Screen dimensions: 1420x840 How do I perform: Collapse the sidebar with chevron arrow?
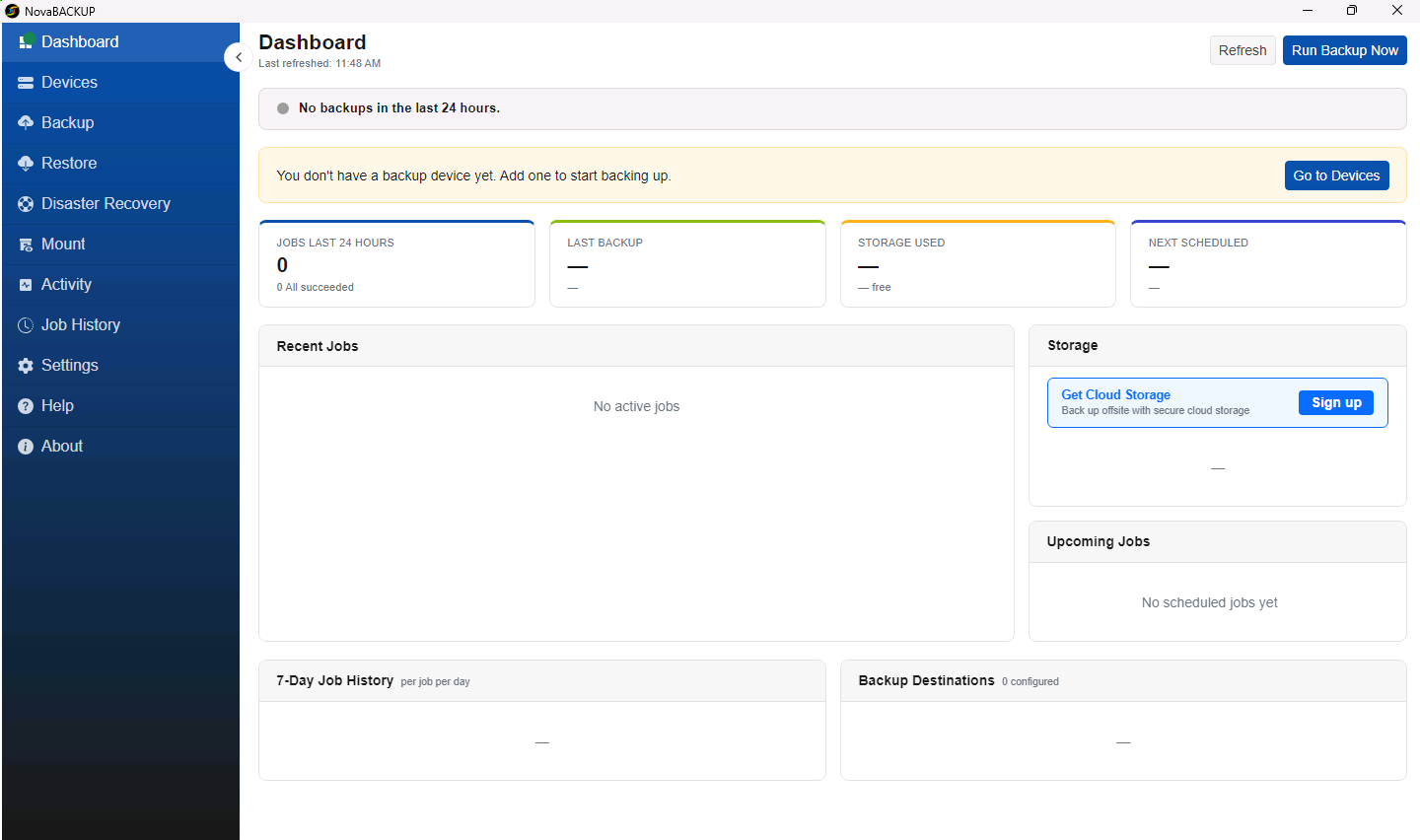(x=238, y=57)
